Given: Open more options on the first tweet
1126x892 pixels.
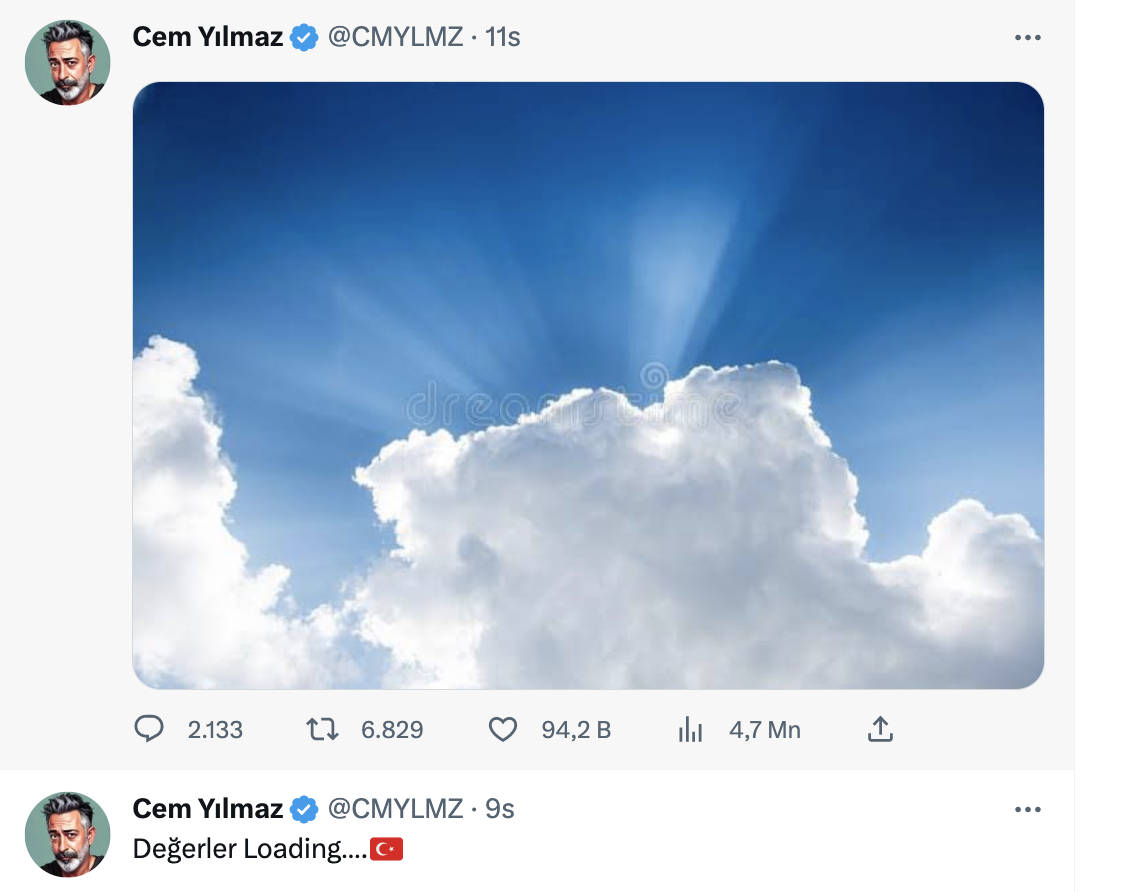Looking at the screenshot, I should (1027, 38).
